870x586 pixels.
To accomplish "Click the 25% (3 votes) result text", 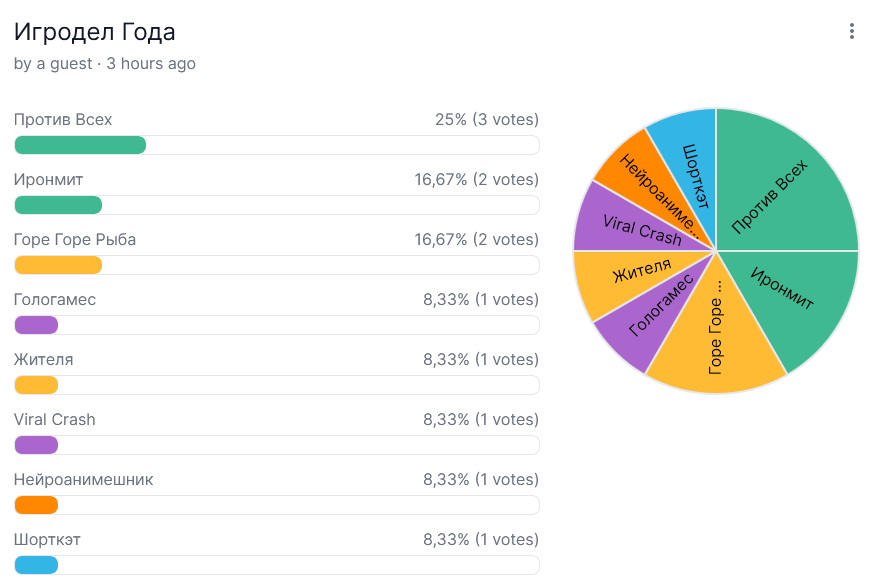I will coord(486,120).
